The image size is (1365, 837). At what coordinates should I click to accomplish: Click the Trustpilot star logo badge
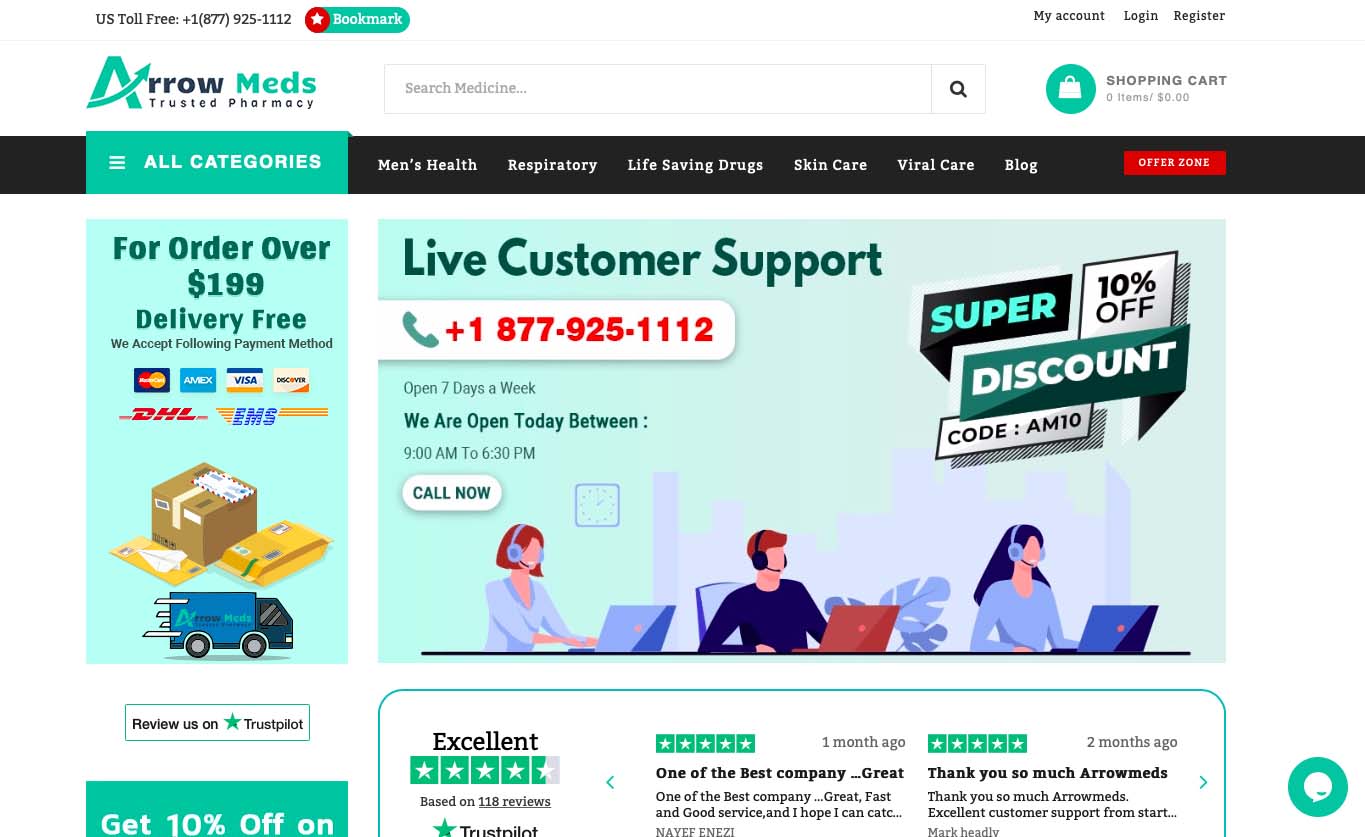click(x=217, y=723)
